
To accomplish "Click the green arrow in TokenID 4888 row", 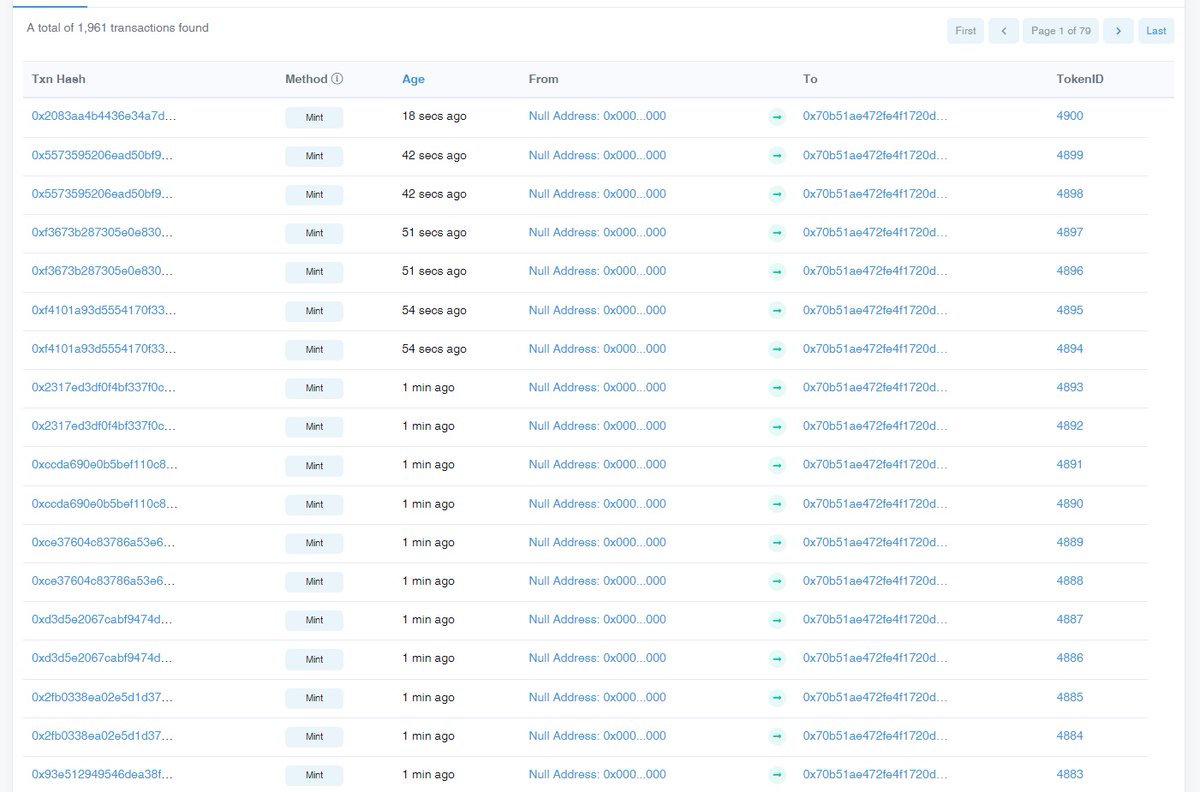I will point(777,582).
